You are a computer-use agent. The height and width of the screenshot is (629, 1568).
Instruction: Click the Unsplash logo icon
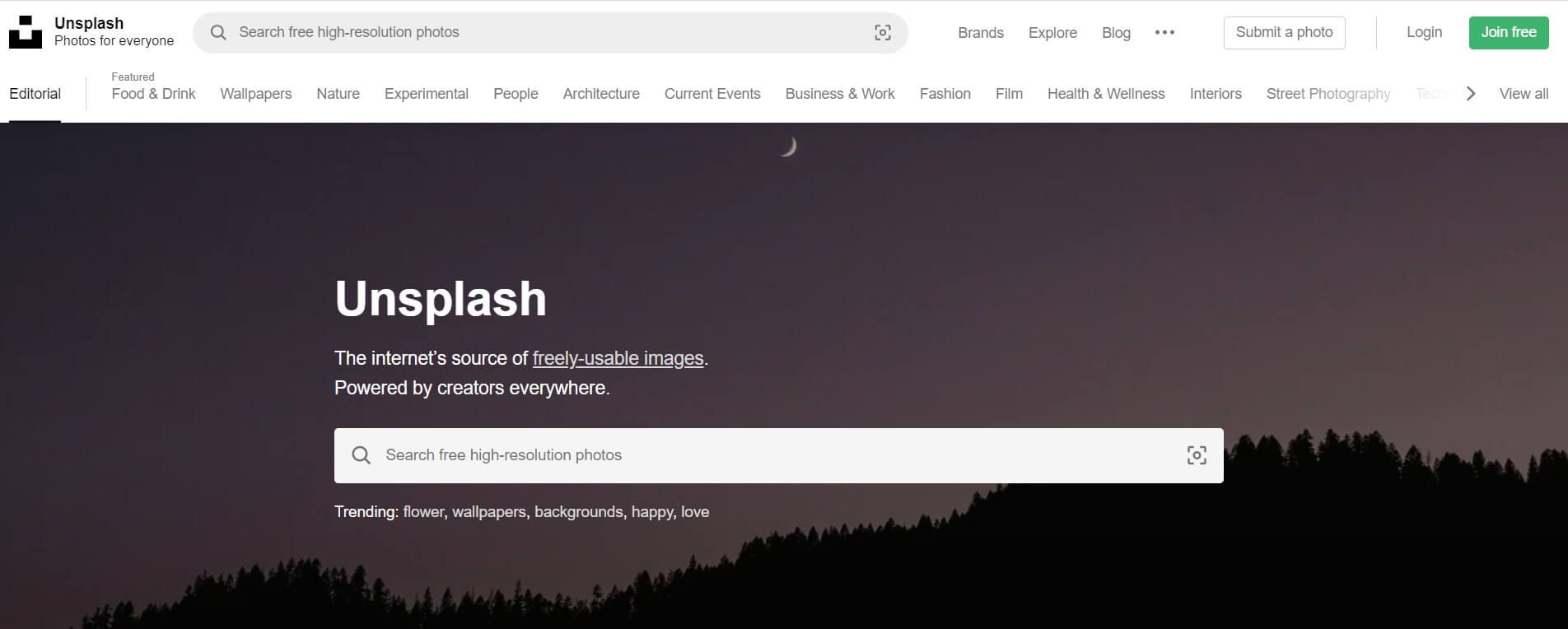click(x=26, y=32)
